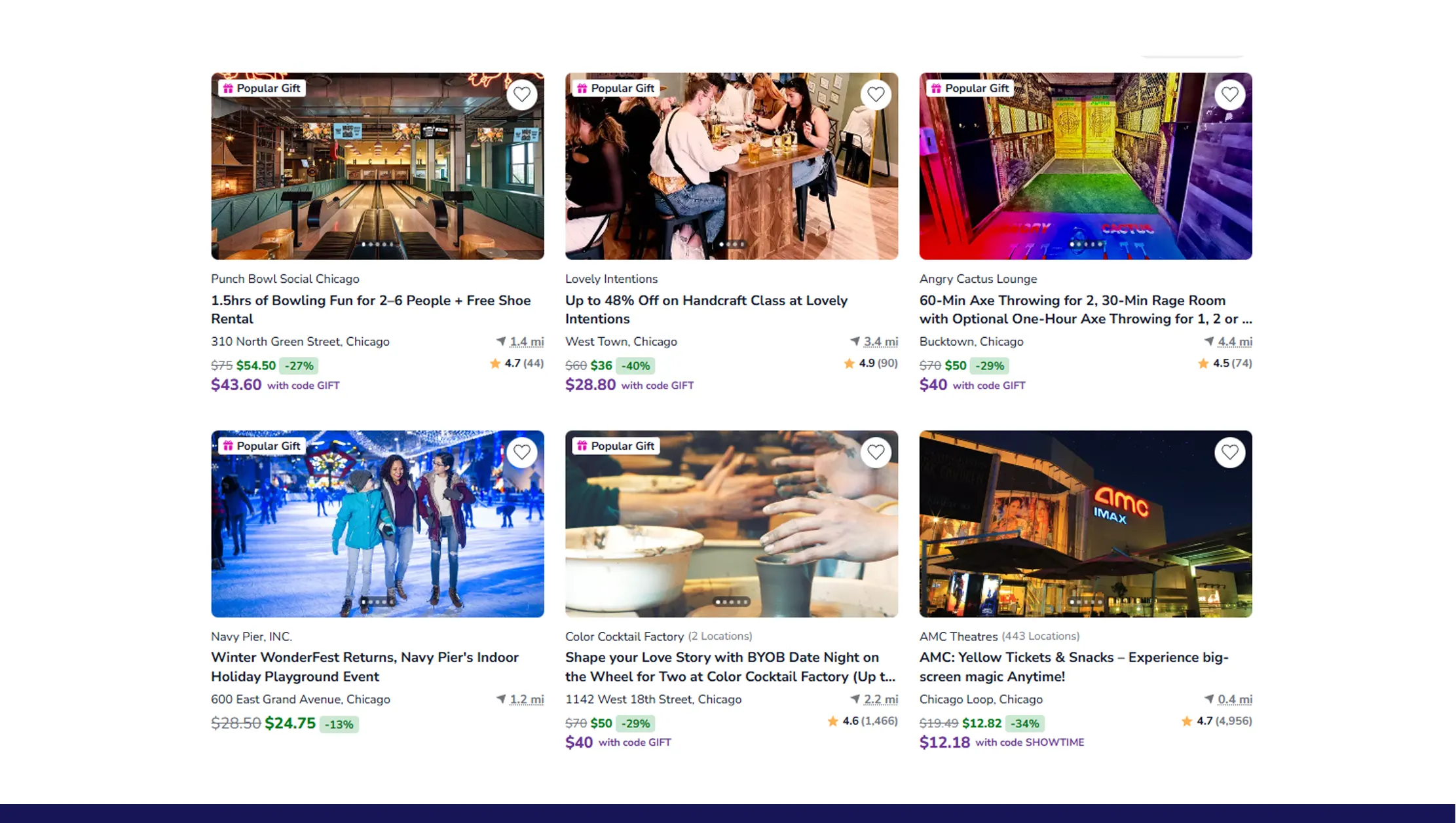Screen dimensions: 1456x823
Task: Click 3.4 mi distance for Lovely Intentions
Action: point(880,342)
